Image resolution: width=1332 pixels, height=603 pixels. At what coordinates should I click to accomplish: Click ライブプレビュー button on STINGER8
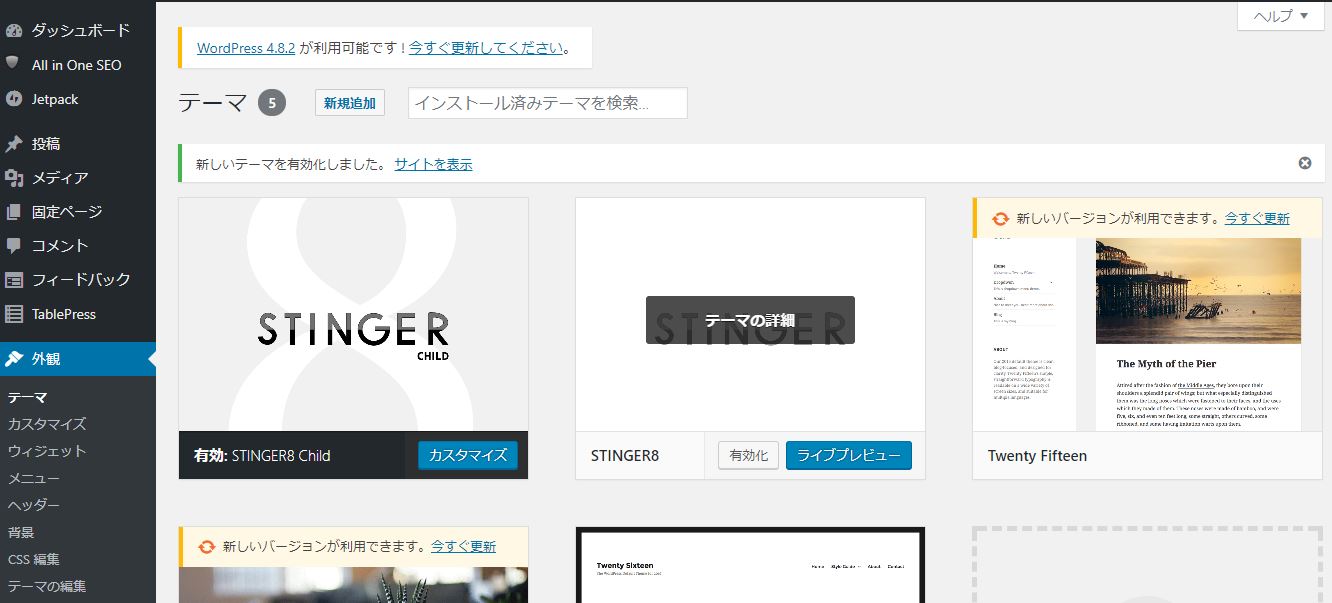pos(849,455)
